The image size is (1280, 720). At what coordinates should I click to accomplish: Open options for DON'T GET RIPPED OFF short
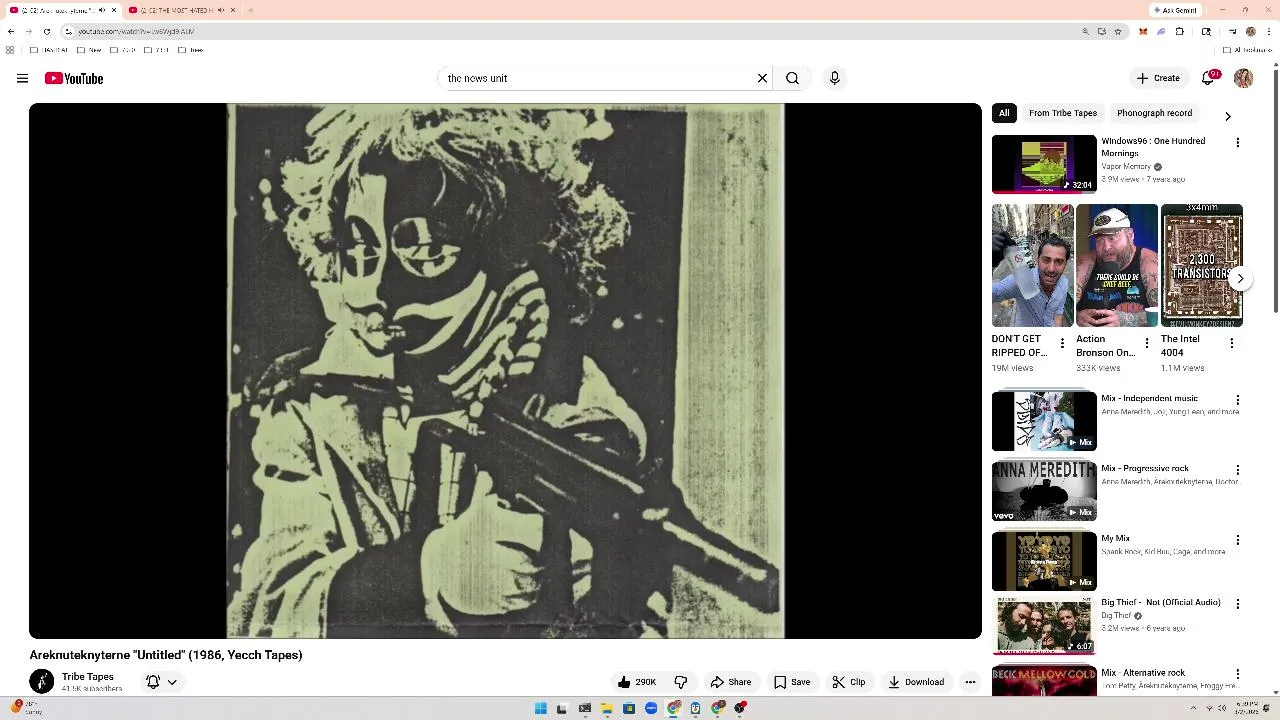pos(1062,343)
